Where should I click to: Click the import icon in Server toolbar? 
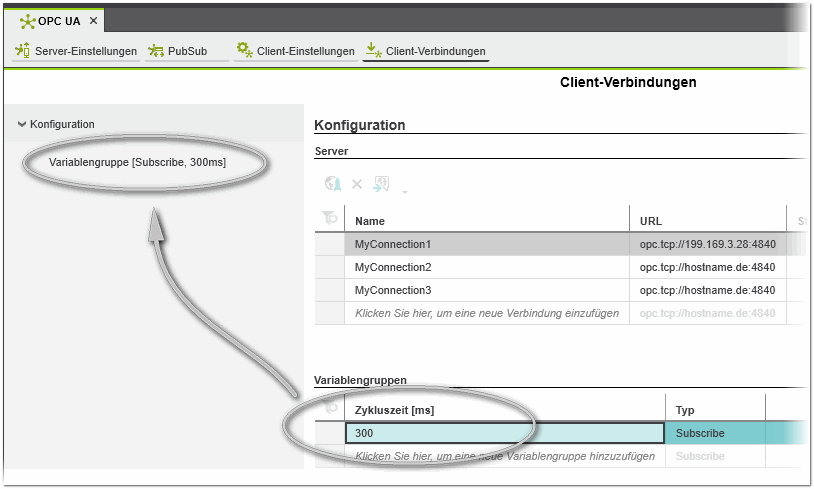point(381,185)
